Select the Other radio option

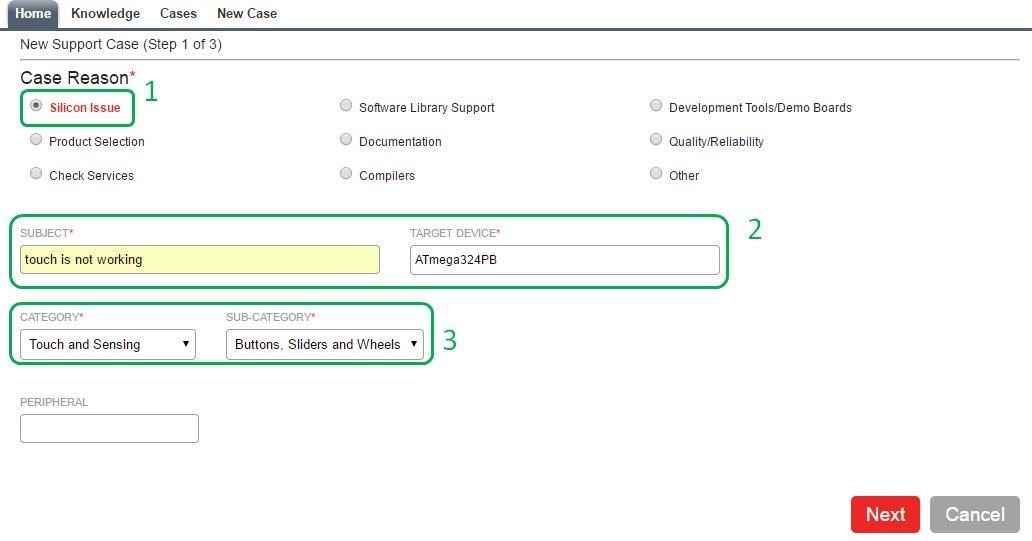[x=656, y=174]
